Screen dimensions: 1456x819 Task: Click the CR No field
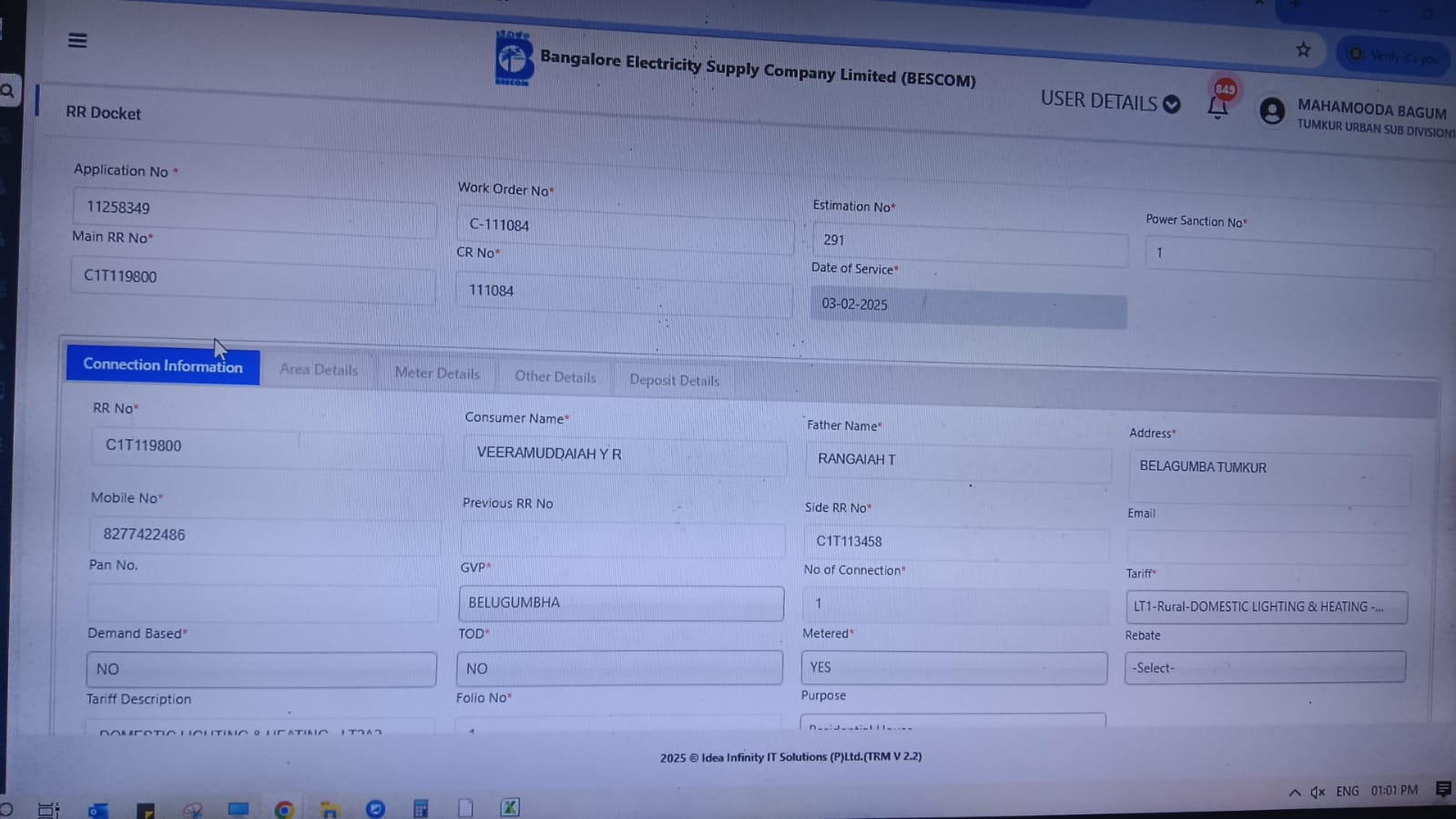click(x=624, y=293)
